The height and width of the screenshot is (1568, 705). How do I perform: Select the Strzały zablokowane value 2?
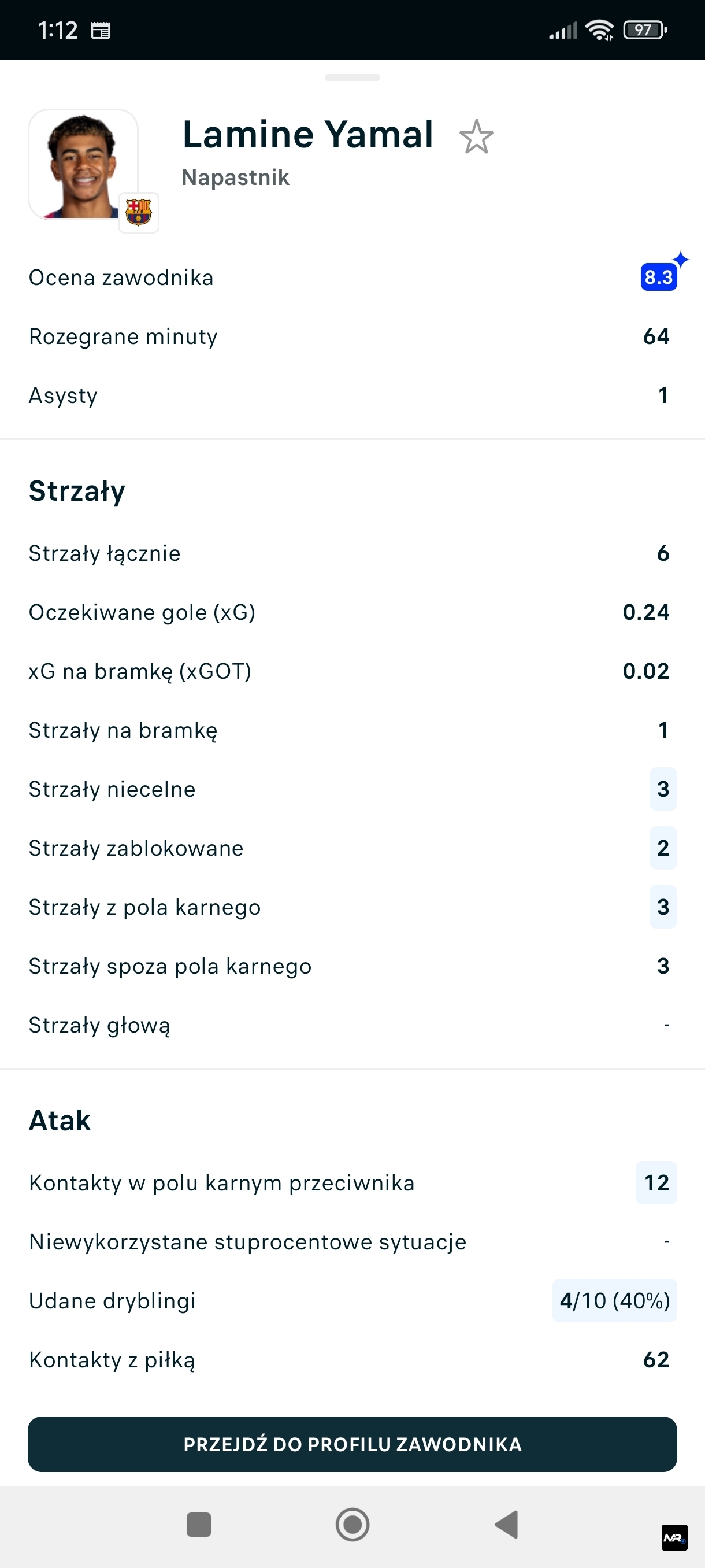(x=663, y=848)
